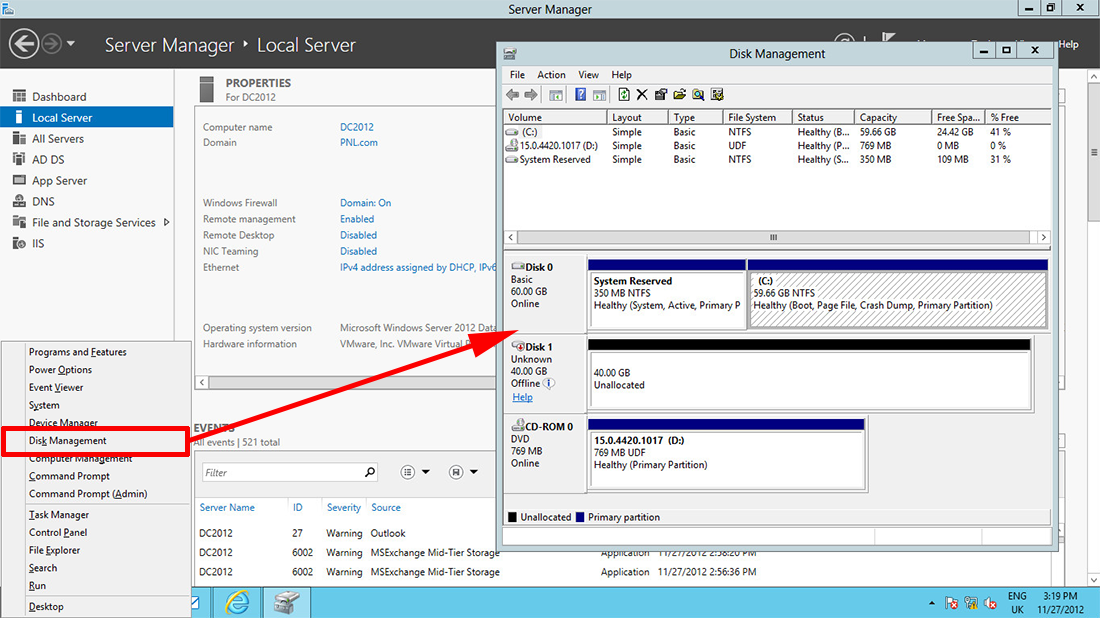Open the Properties toolbar icon in Disk Management
Screen dimensions: 1100x618
coord(661,95)
